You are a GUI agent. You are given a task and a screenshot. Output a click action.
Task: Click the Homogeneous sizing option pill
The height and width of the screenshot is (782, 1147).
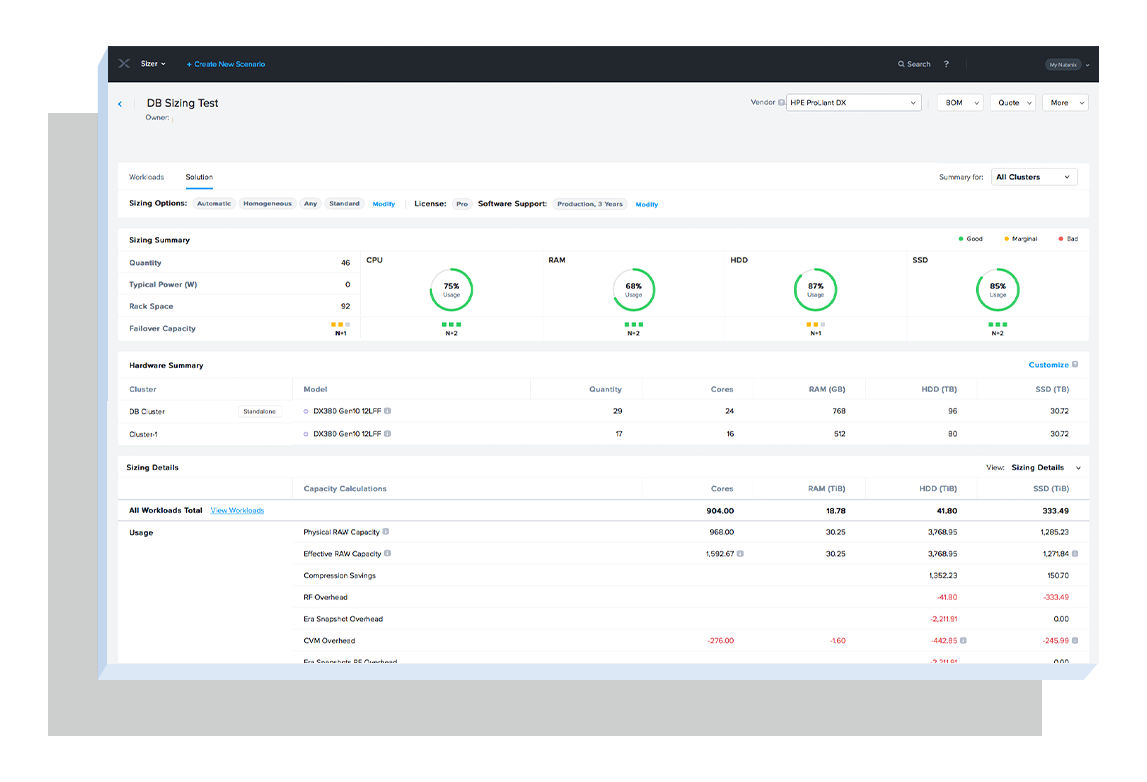tap(267, 204)
